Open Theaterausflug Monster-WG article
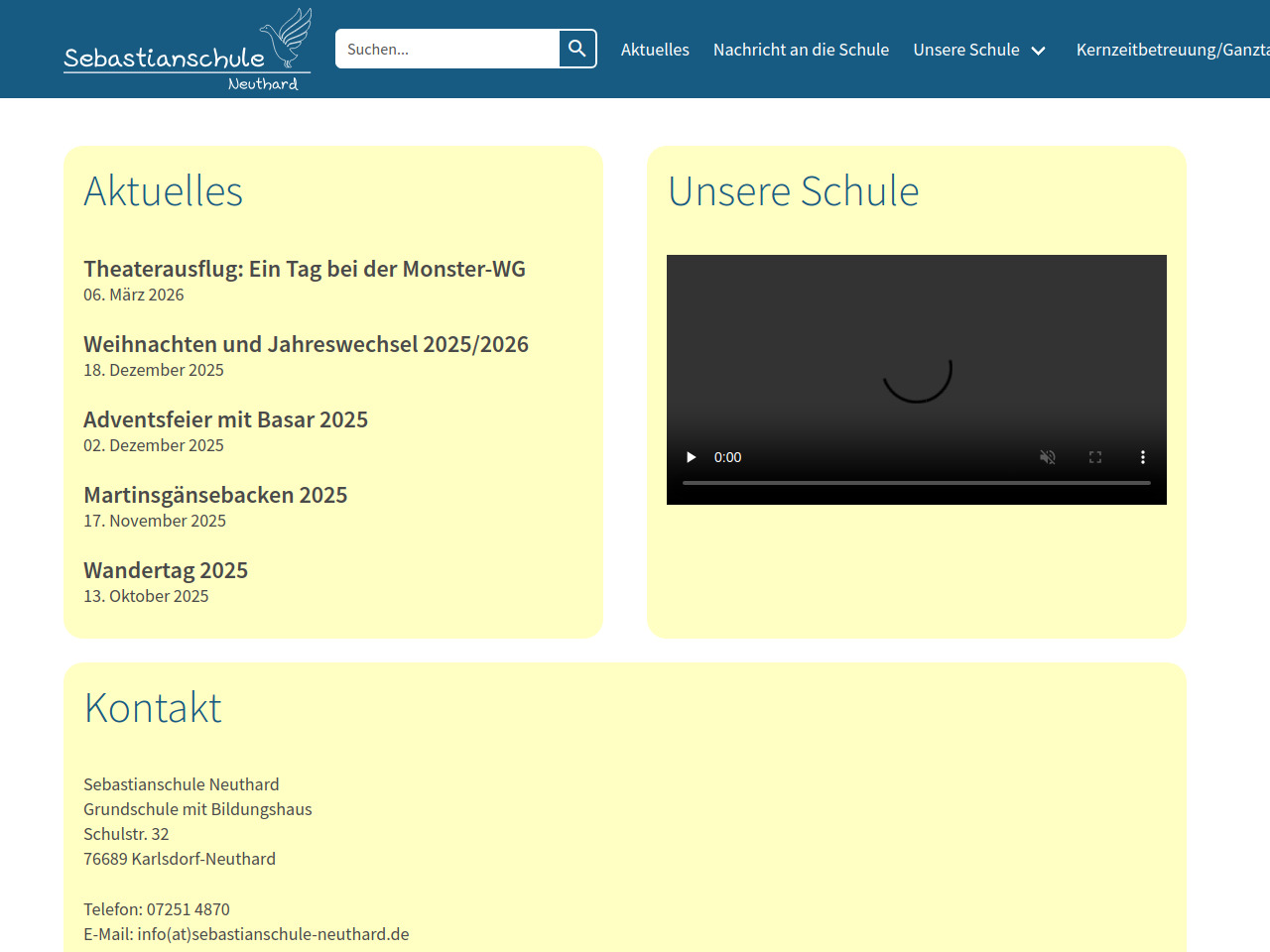The width and height of the screenshot is (1270, 952). [305, 269]
